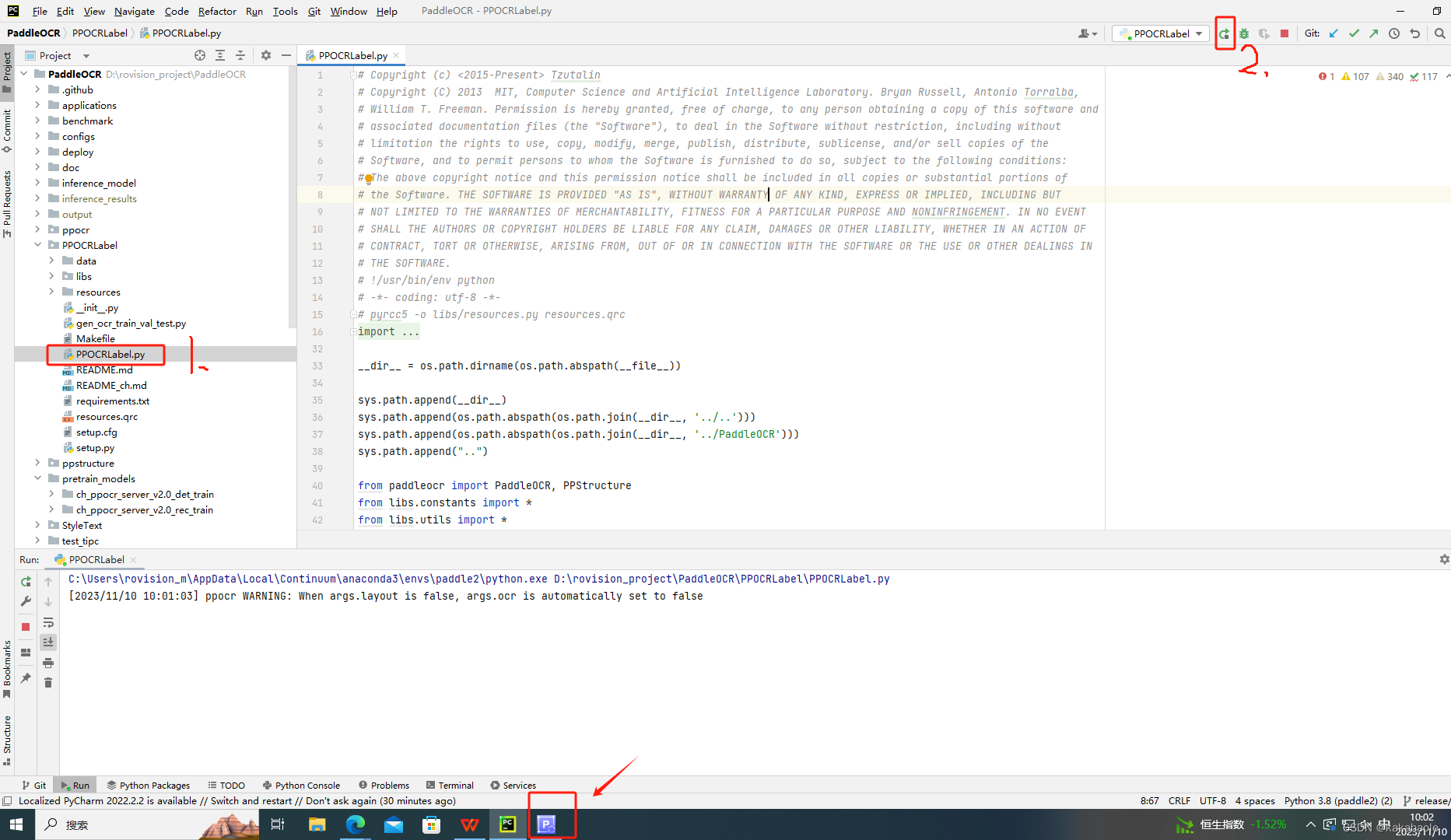
Task: Modify run configuration wrench icon
Action: 26,601
